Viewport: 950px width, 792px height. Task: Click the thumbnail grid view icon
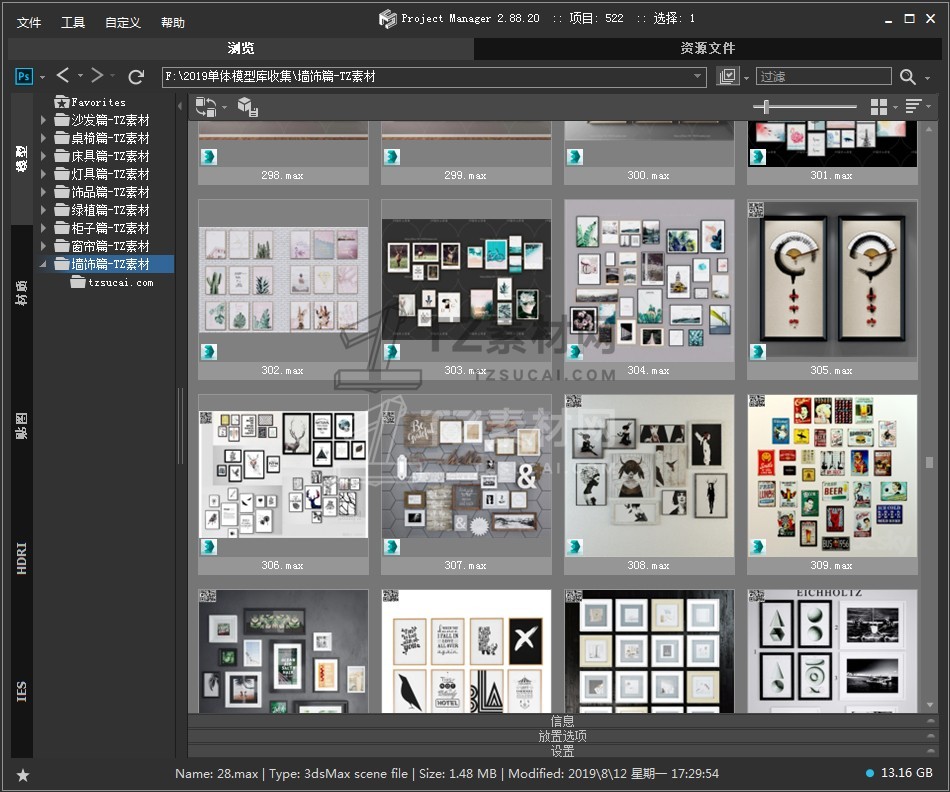point(878,107)
